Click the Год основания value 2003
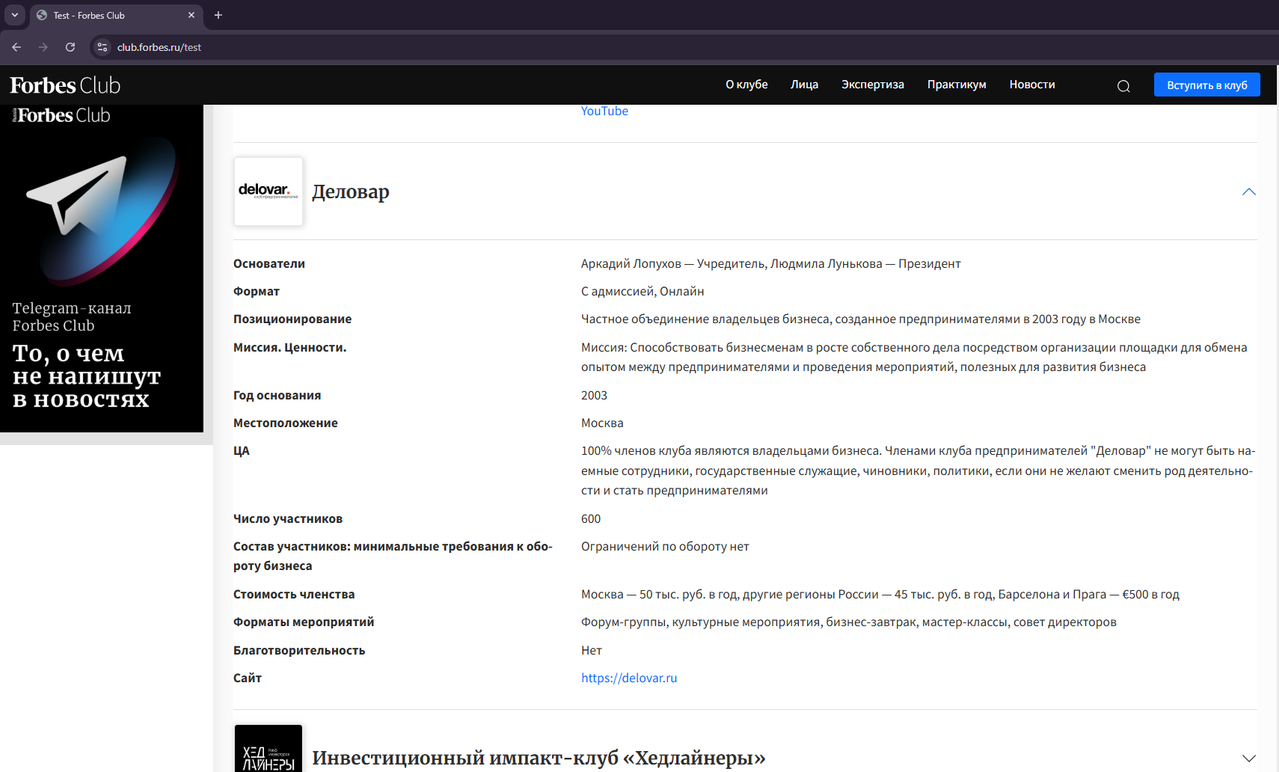 [x=594, y=396]
